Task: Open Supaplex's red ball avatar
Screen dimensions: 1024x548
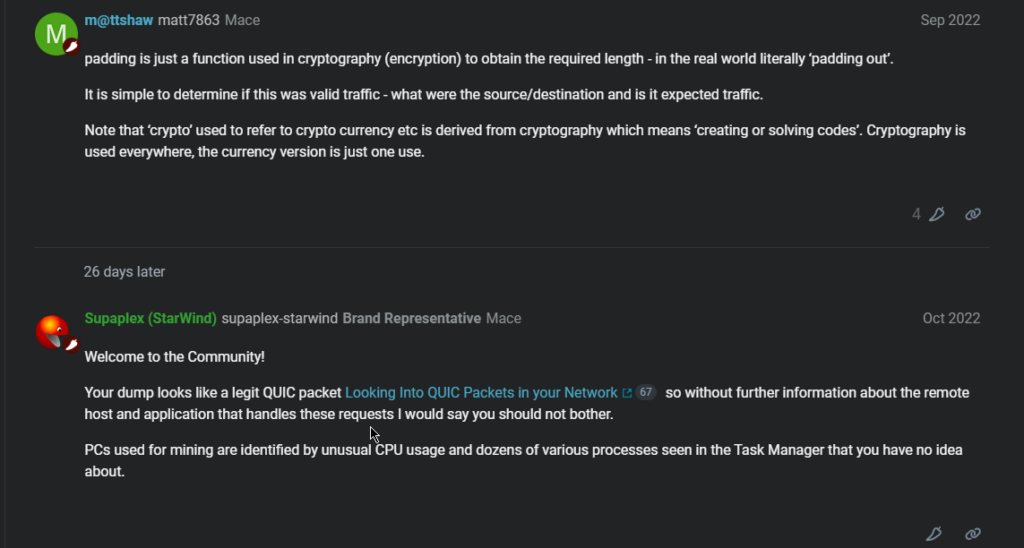Action: click(54, 332)
